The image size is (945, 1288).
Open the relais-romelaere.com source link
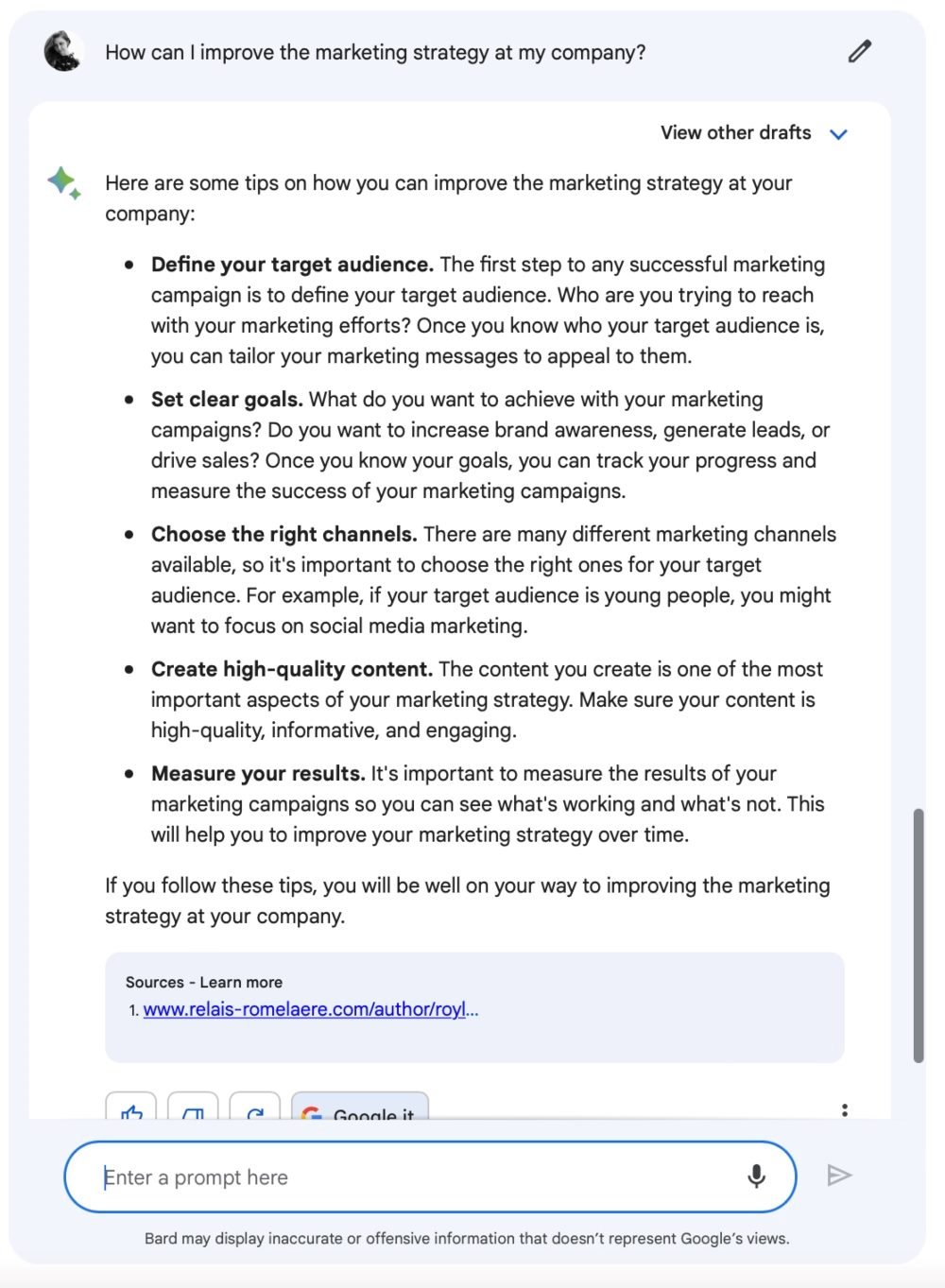pos(311,1009)
